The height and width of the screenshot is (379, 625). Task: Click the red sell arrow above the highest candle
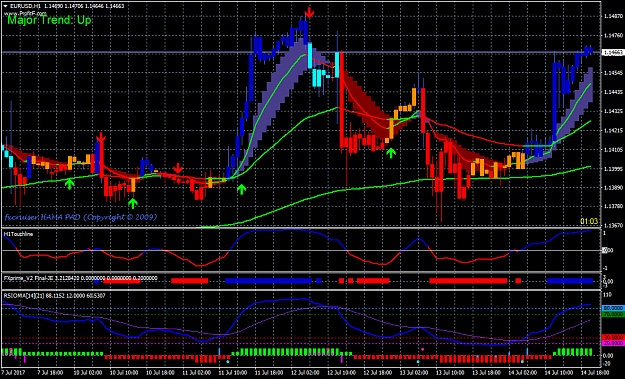click(x=309, y=13)
